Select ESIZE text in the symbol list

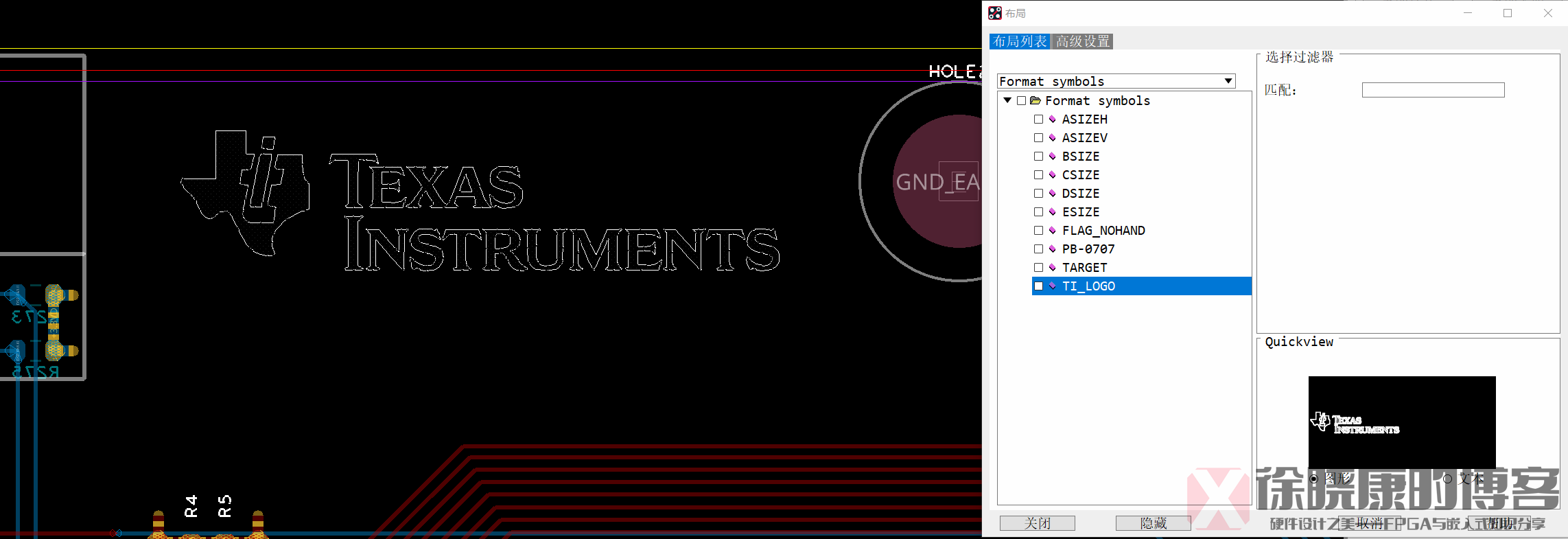click(x=1081, y=212)
